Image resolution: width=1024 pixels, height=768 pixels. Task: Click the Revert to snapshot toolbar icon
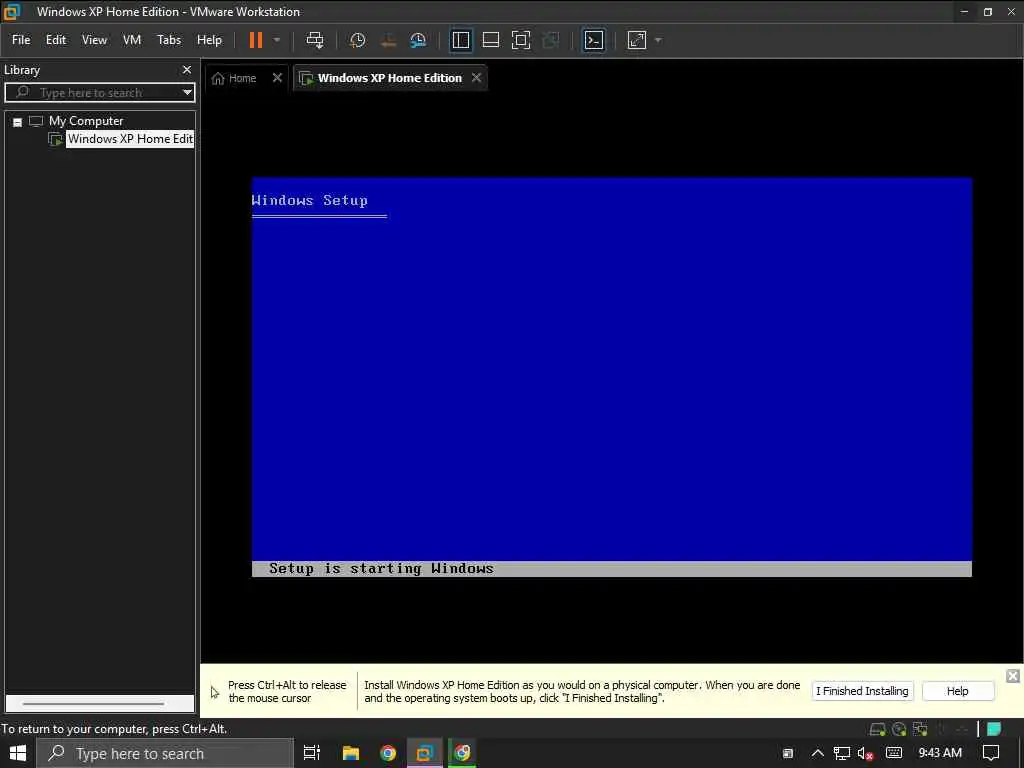coord(388,40)
